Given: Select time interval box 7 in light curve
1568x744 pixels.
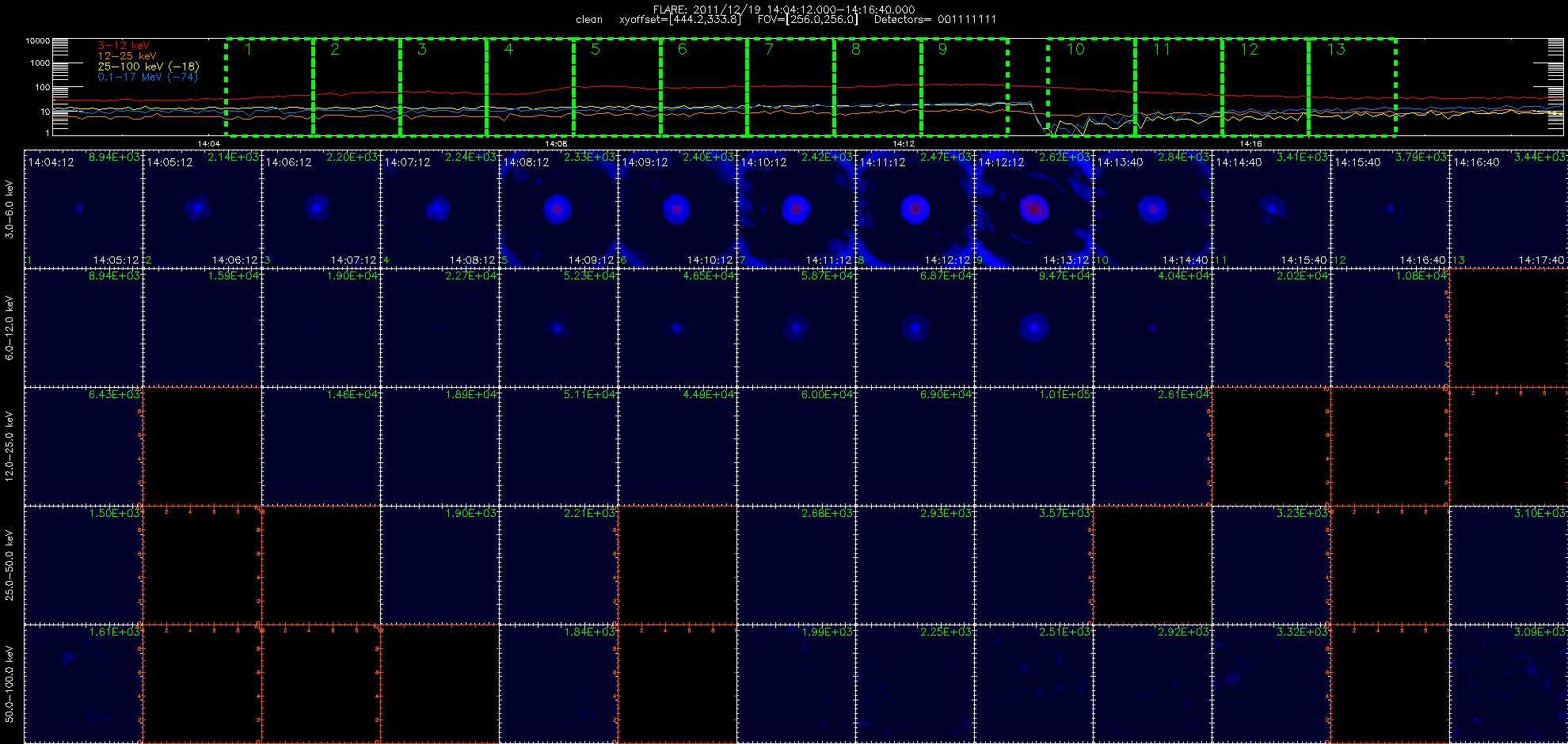Looking at the screenshot, I should point(790,86).
